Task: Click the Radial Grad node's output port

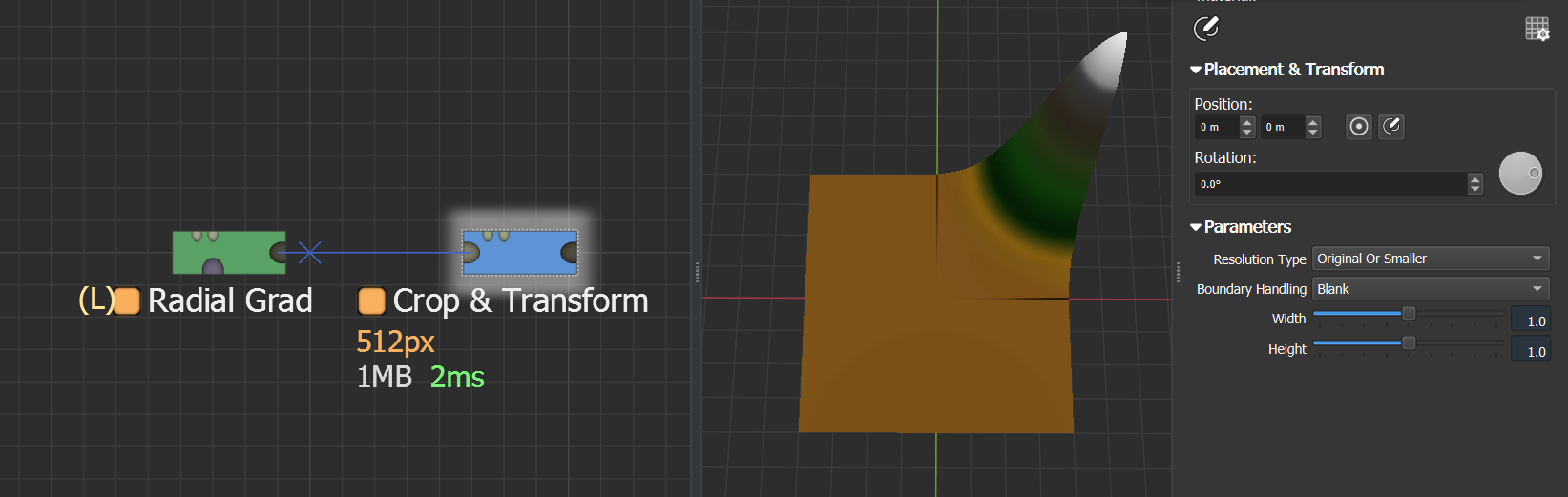Action: (279, 253)
